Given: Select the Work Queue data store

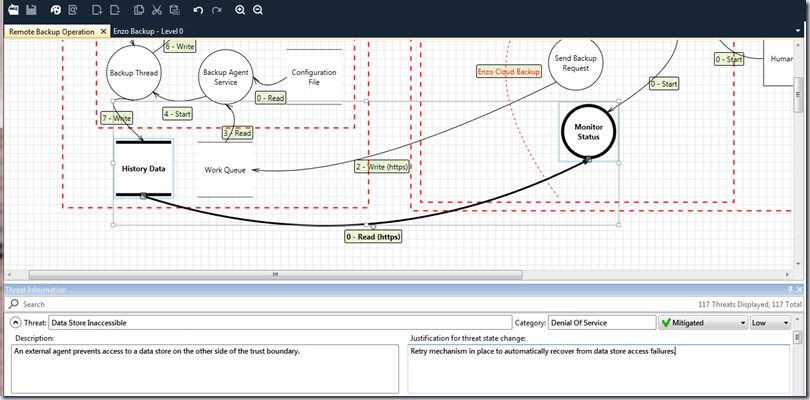Looking at the screenshot, I should coord(225,170).
